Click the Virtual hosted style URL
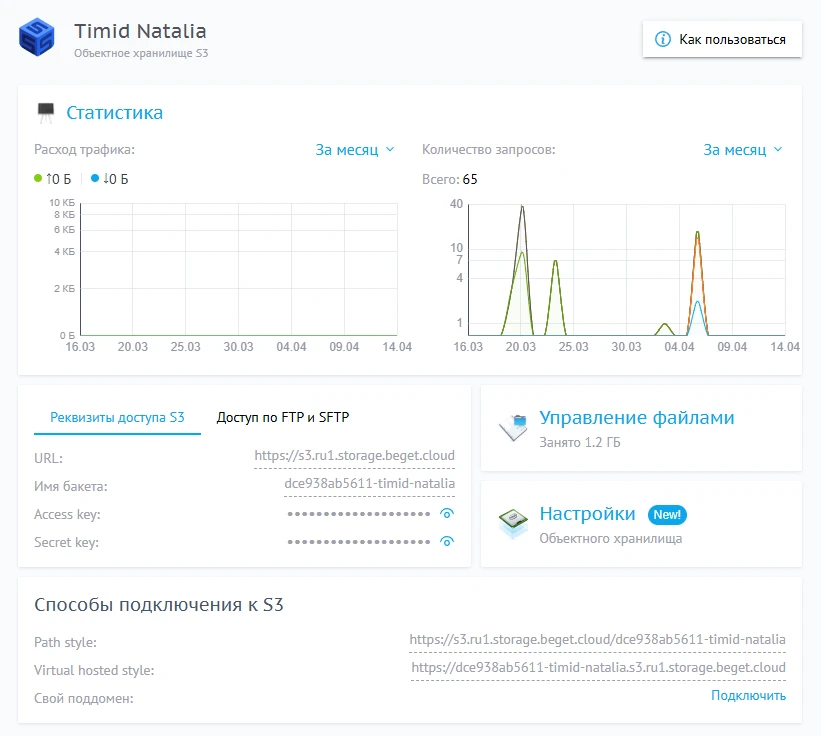The image size is (821, 736). click(x=598, y=668)
